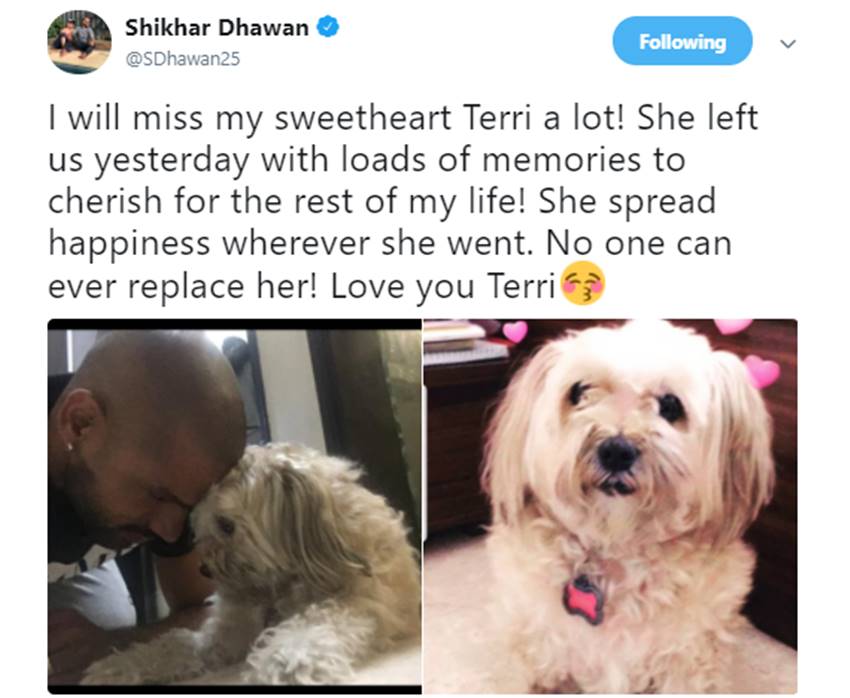Open Shikhar Dhawan's profile avatar picture
Screen dimensions: 850x698
[x=79, y=42]
